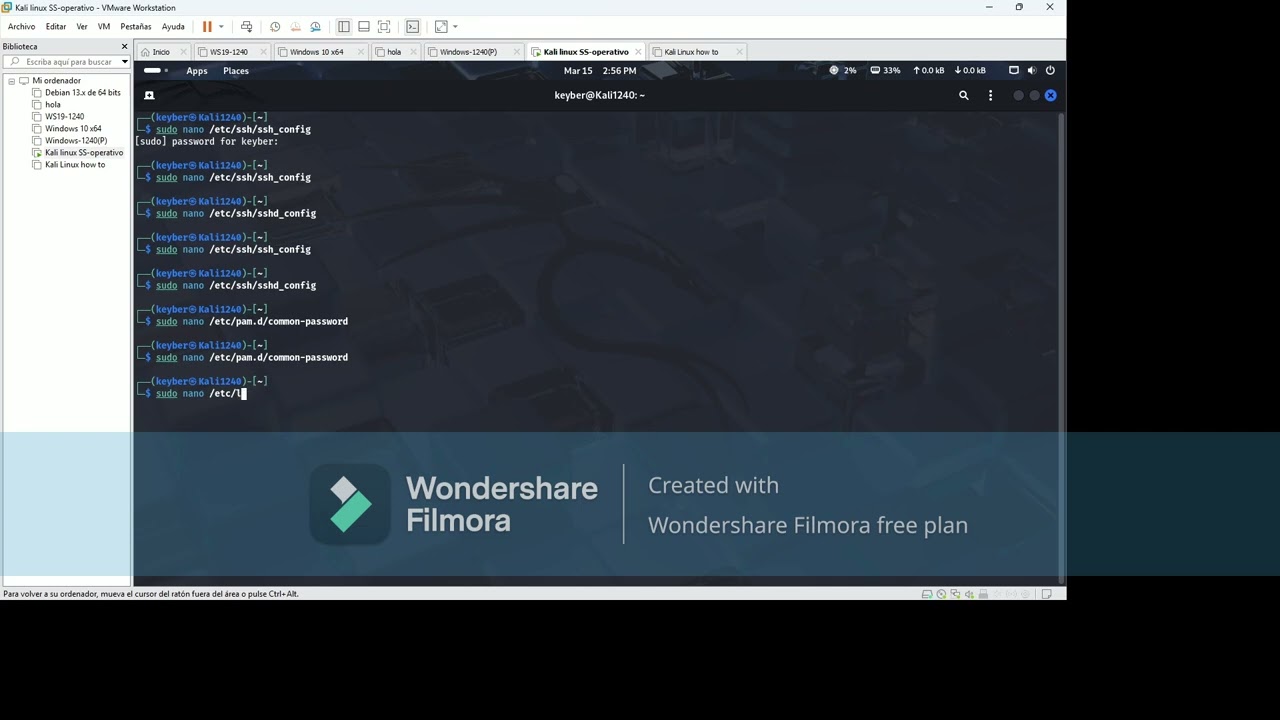
Task: Open the Places menu in Kali panel
Action: (x=236, y=71)
